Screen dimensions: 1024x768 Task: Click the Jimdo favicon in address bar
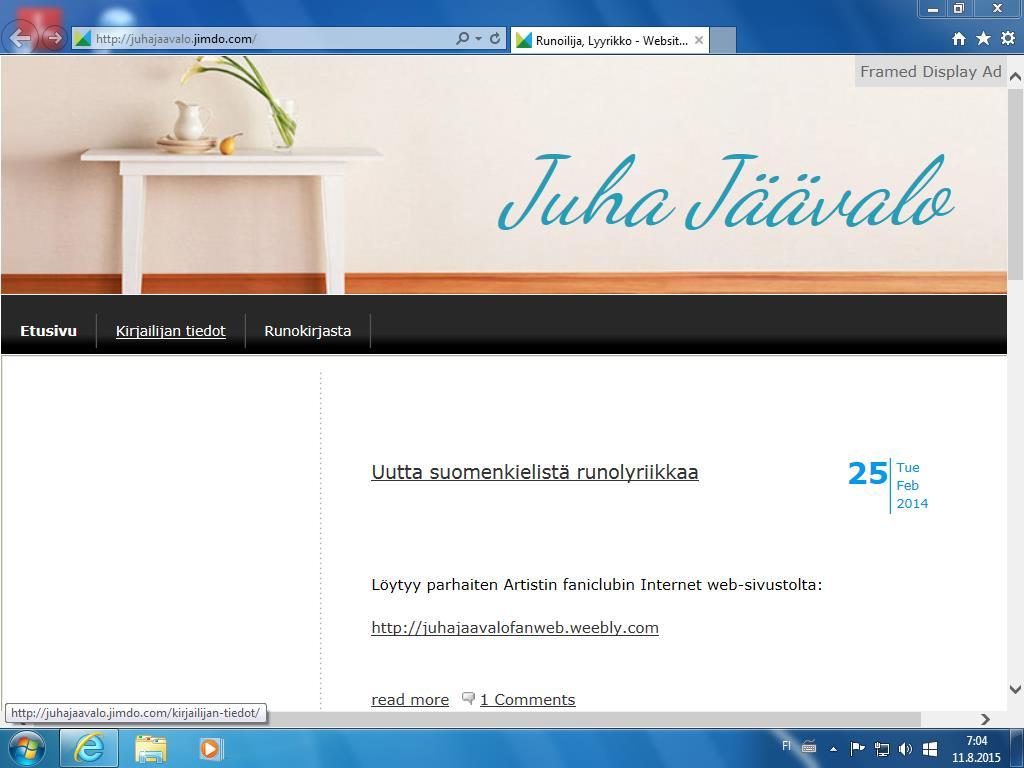[x=82, y=39]
